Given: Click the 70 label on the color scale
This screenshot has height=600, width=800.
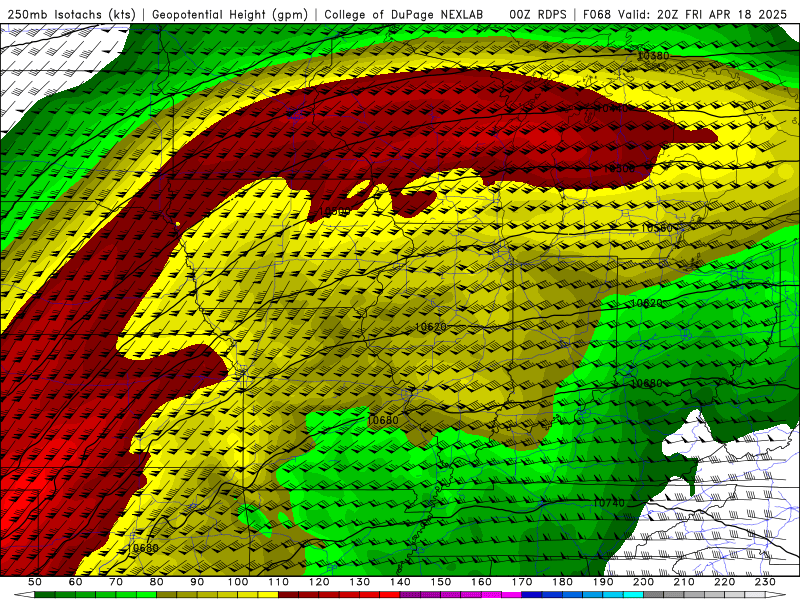Looking at the screenshot, I should (116, 582).
